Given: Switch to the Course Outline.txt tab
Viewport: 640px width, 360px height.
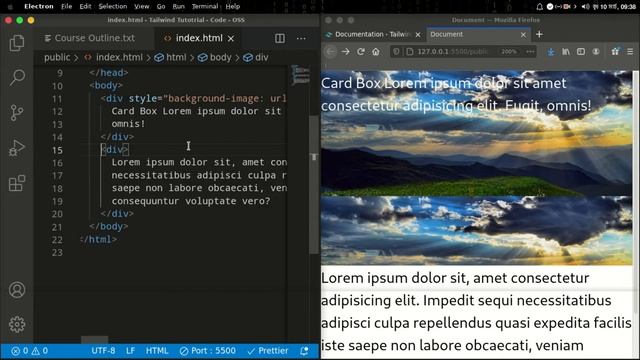Looking at the screenshot, I should click(x=90, y=38).
